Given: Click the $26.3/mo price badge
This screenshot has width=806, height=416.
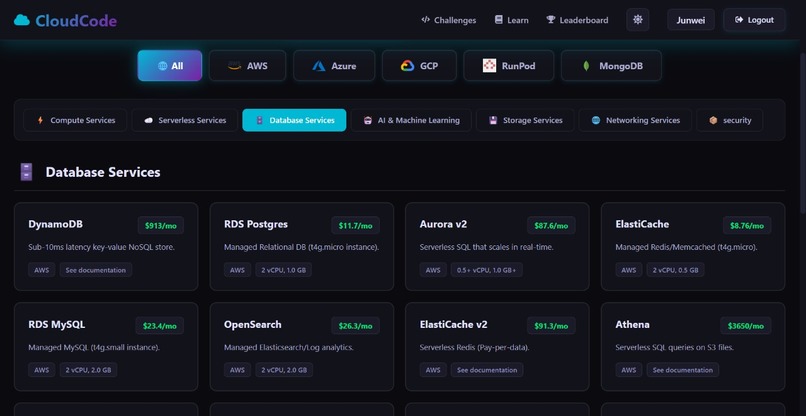Looking at the screenshot, I should click(x=356, y=325).
